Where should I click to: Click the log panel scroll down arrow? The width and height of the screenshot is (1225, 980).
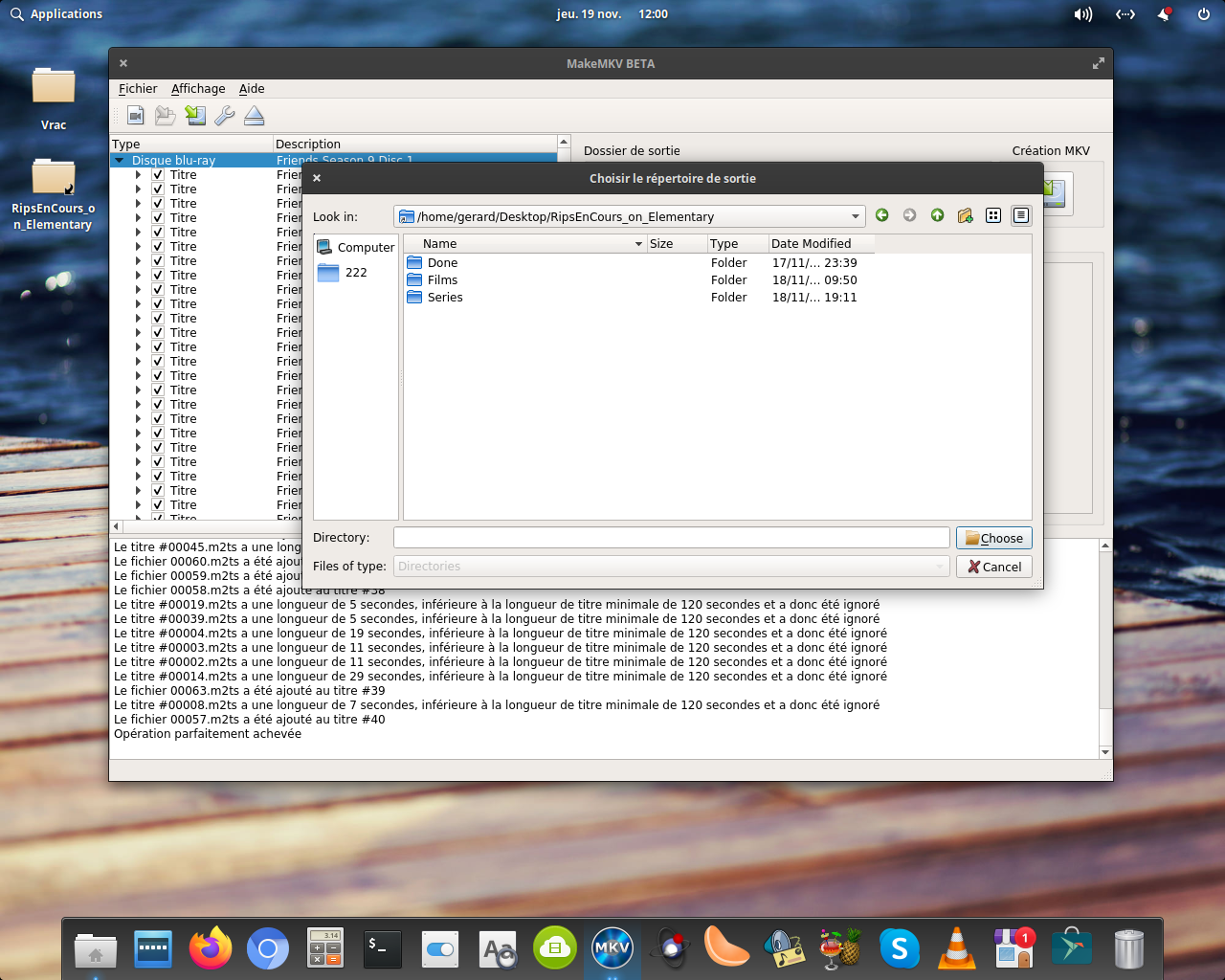[1105, 752]
